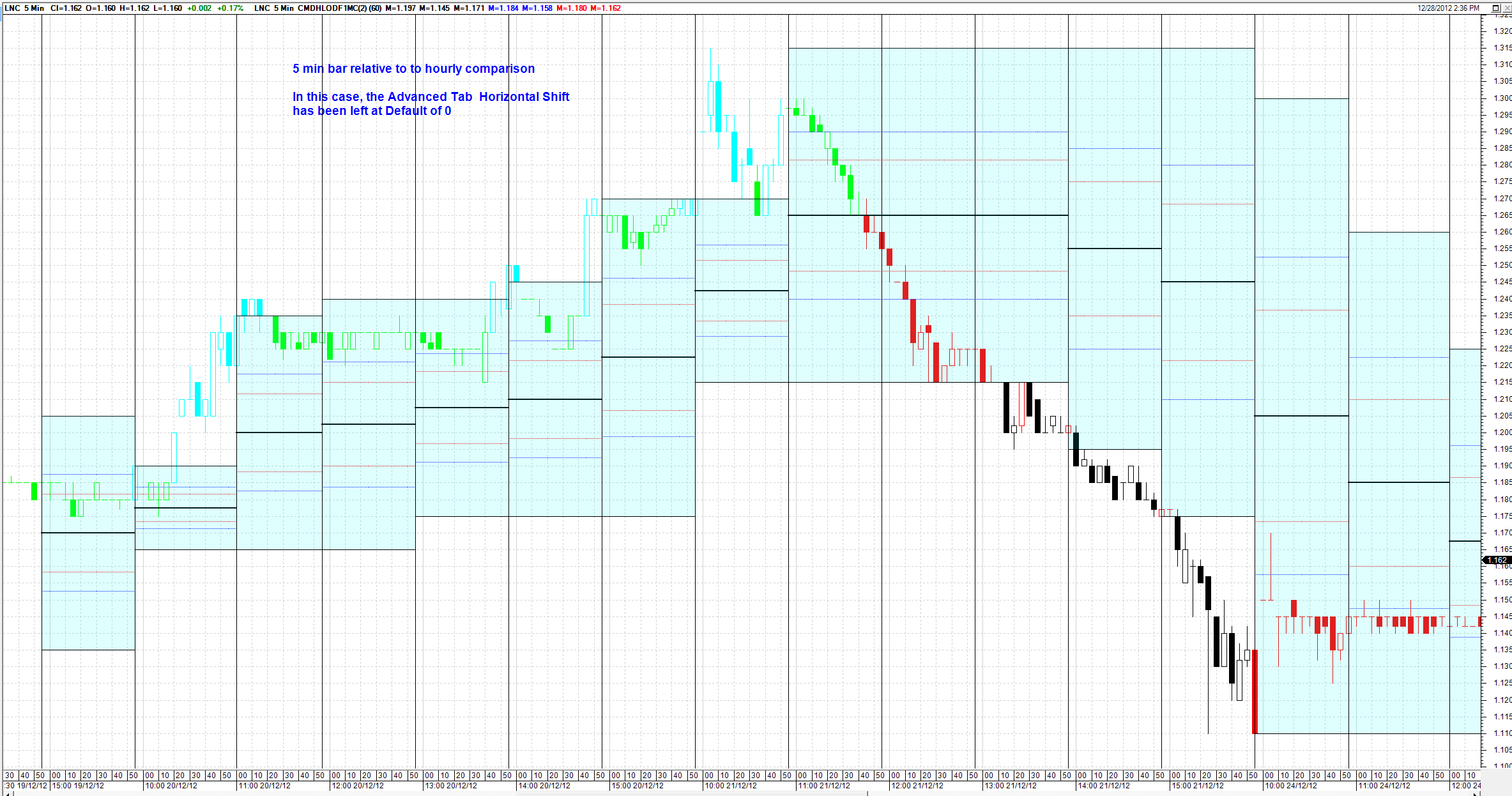The height and width of the screenshot is (796, 1512).
Task: Click the CMDHLODF1MC(2) (60) study label
Action: 339,8
